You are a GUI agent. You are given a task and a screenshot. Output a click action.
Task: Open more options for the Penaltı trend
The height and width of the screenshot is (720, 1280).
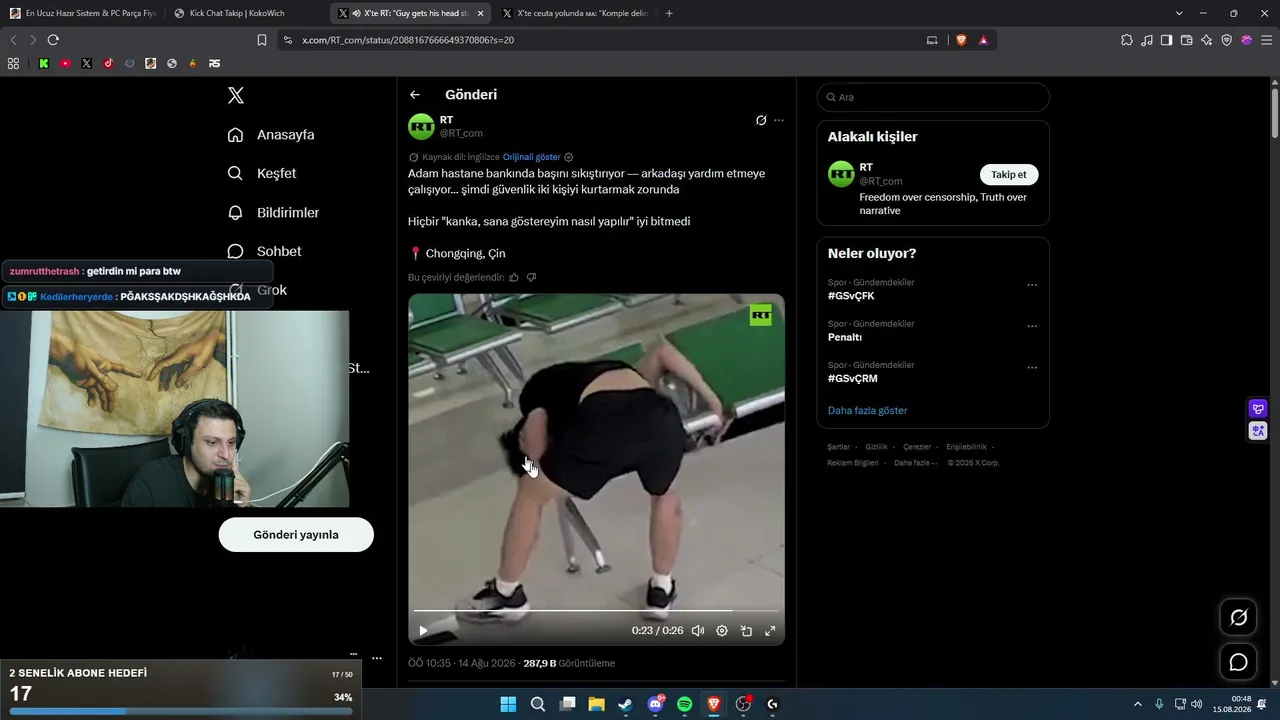1032,326
